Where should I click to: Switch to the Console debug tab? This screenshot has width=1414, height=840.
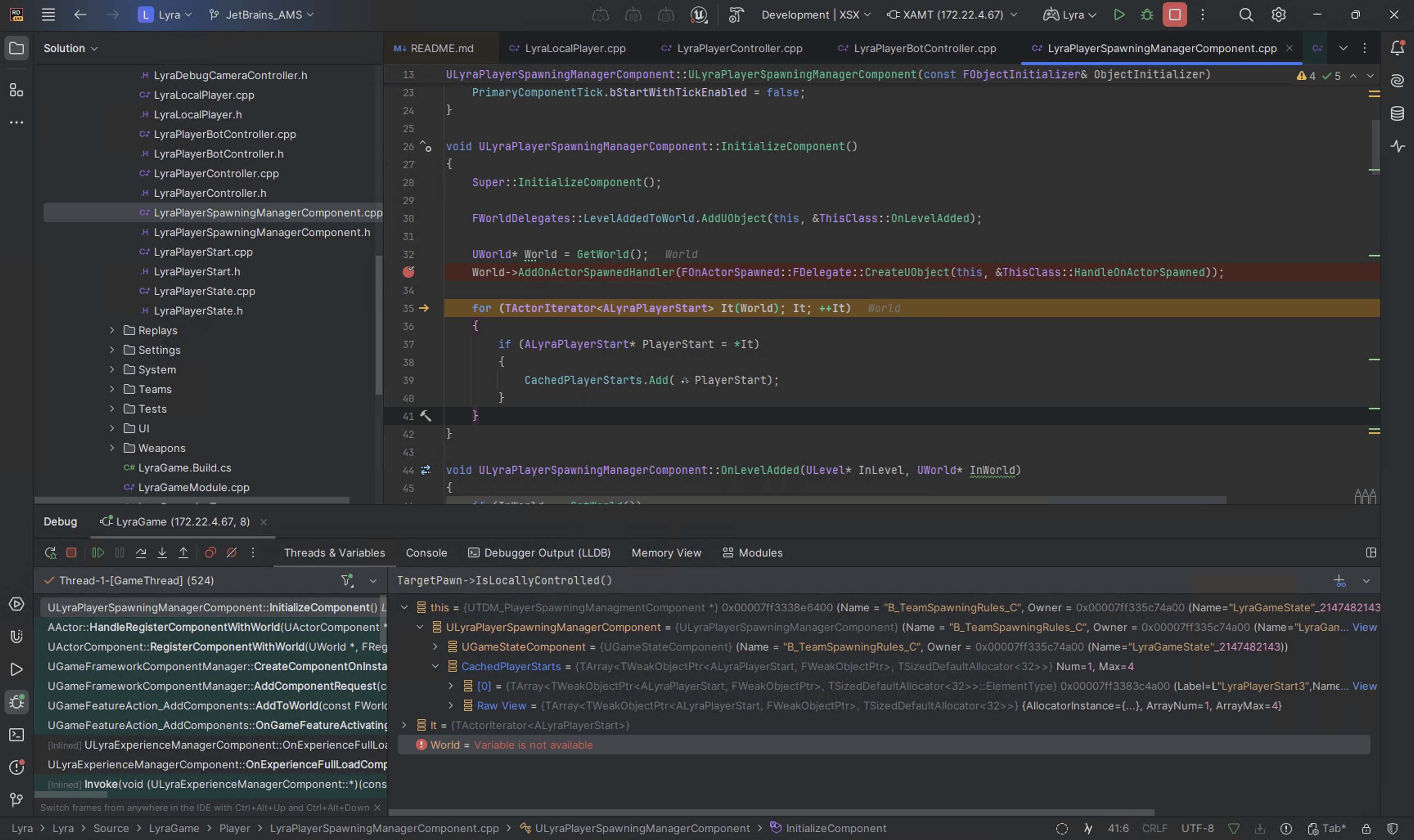click(x=426, y=553)
